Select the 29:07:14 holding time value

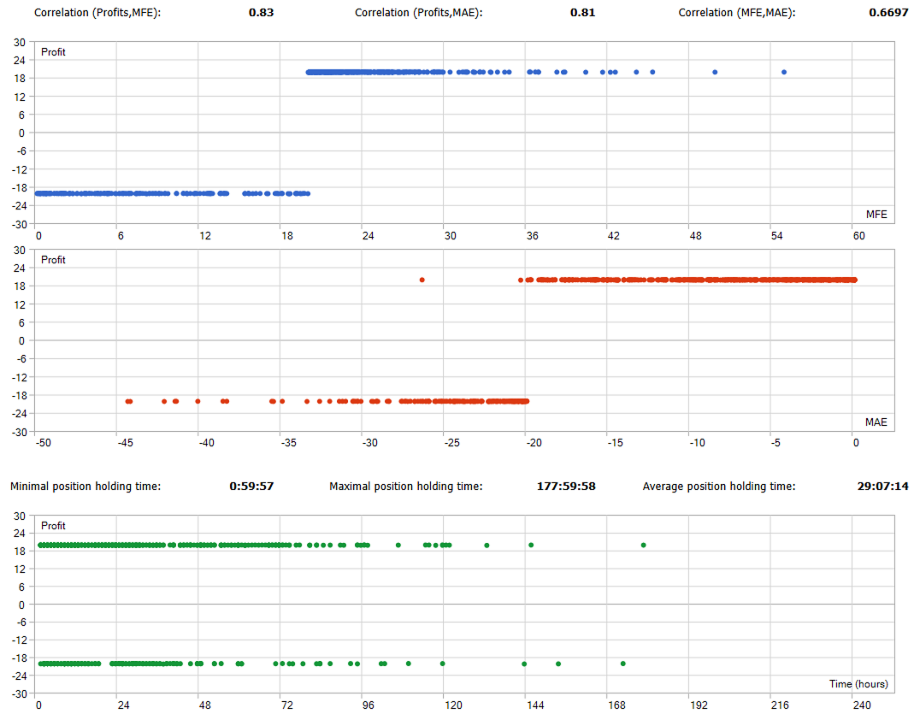[882, 486]
